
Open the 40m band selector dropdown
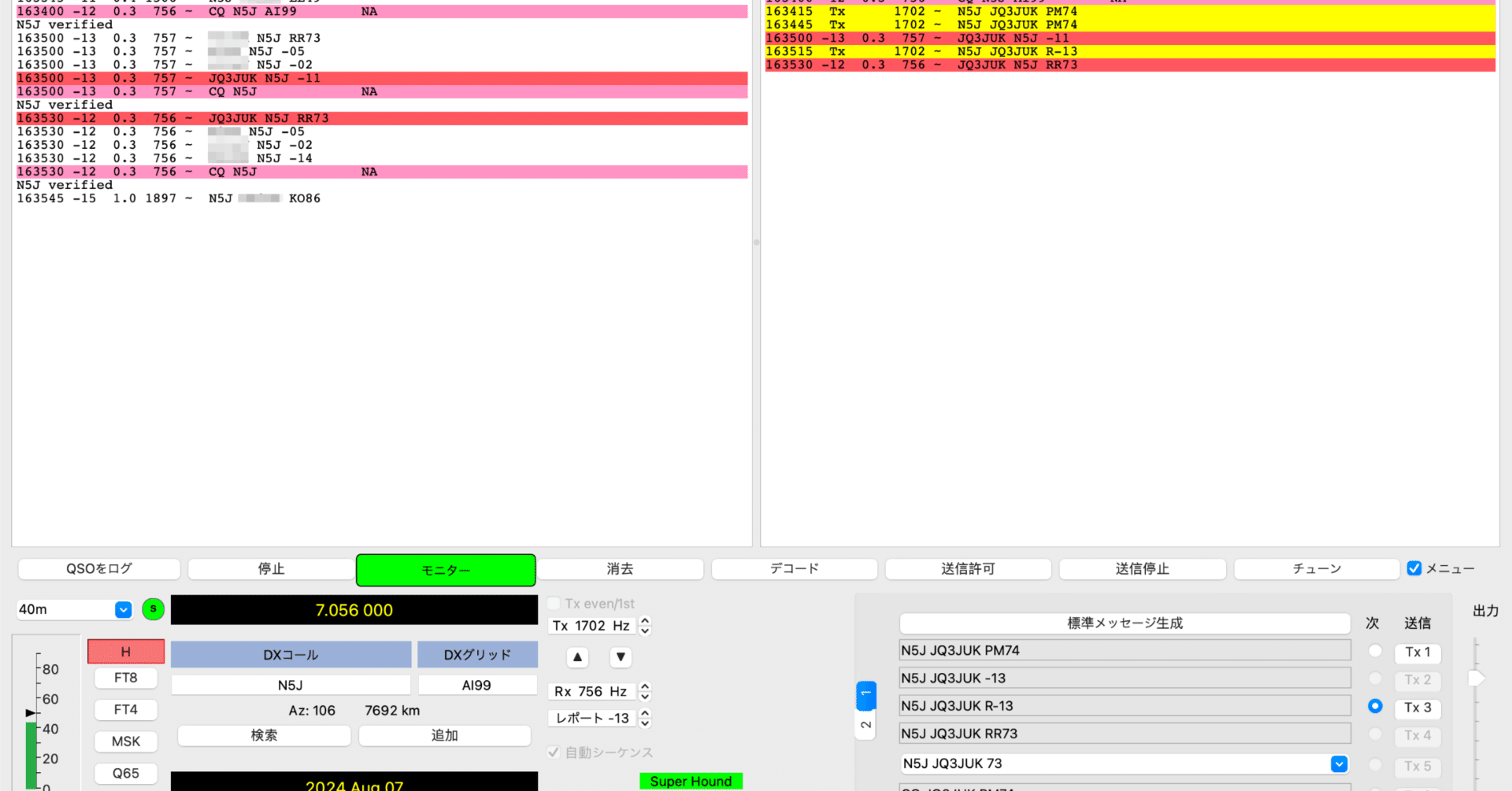123,609
